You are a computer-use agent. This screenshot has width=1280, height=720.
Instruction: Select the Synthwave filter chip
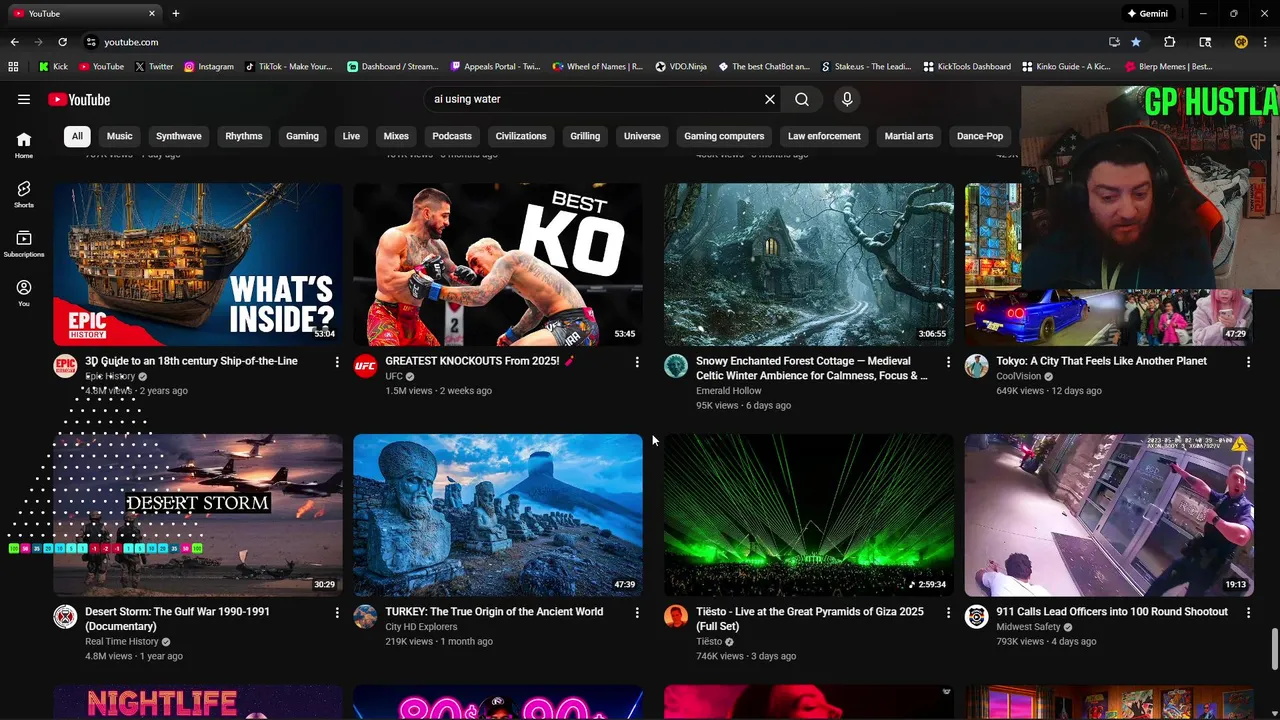coord(179,136)
